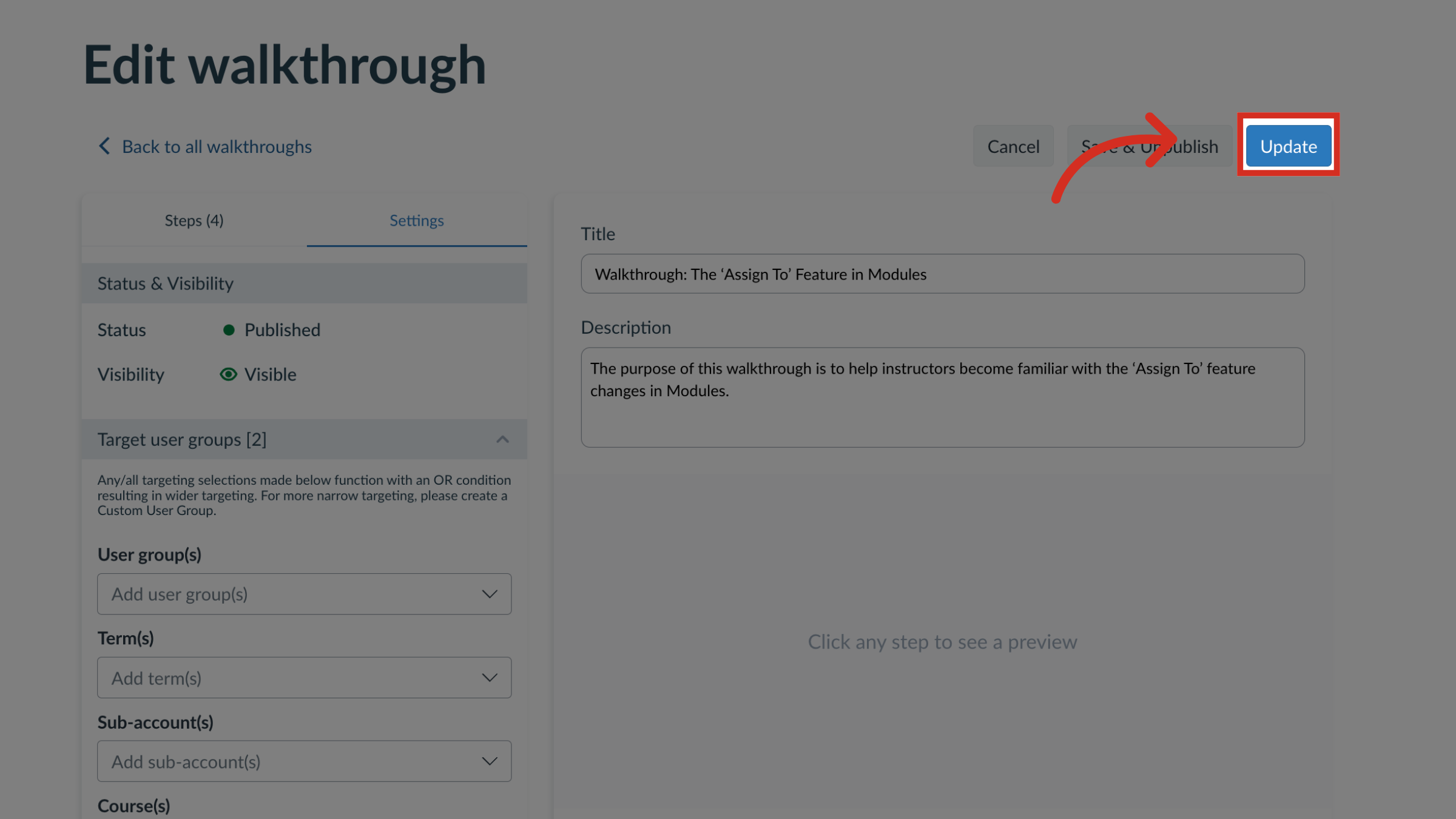The image size is (1456, 819).
Task: Click the eye icon next to Visible
Action: click(229, 374)
